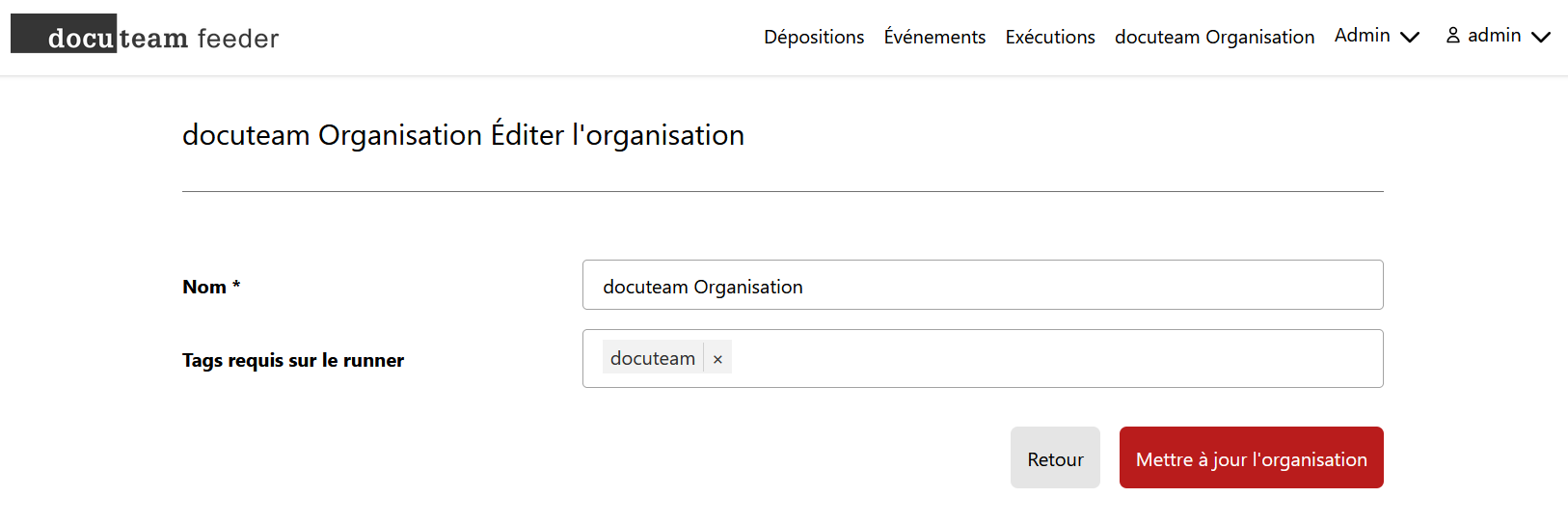Open docuteam Organisation in the navbar

(1214, 37)
